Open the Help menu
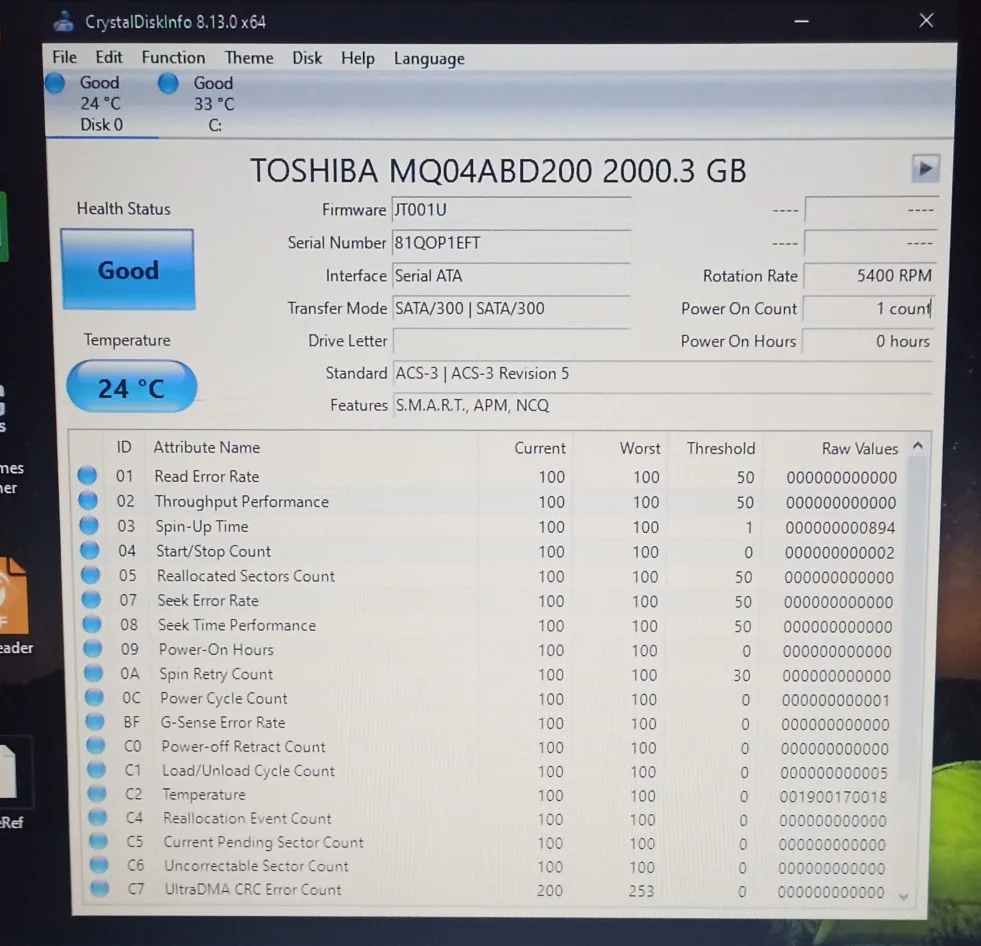981x946 pixels. point(358,59)
